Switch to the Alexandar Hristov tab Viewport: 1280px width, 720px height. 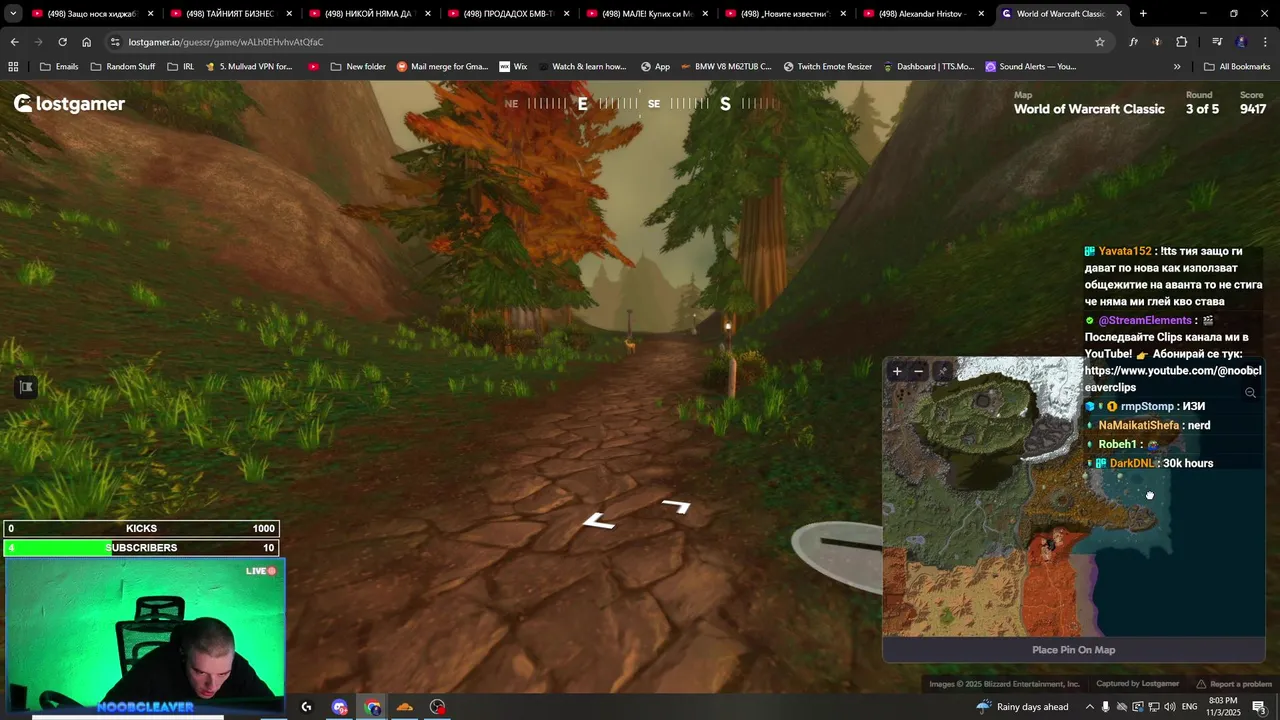click(925, 14)
